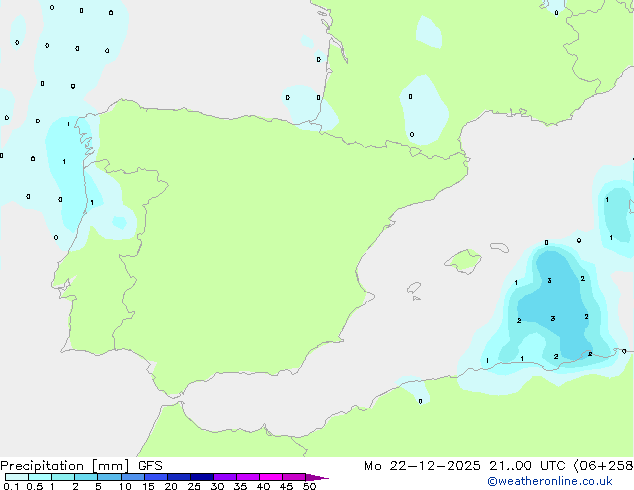Select the 30–35 mm purple legend swatch
The image size is (634, 490).
pyautogui.click(x=225, y=477)
